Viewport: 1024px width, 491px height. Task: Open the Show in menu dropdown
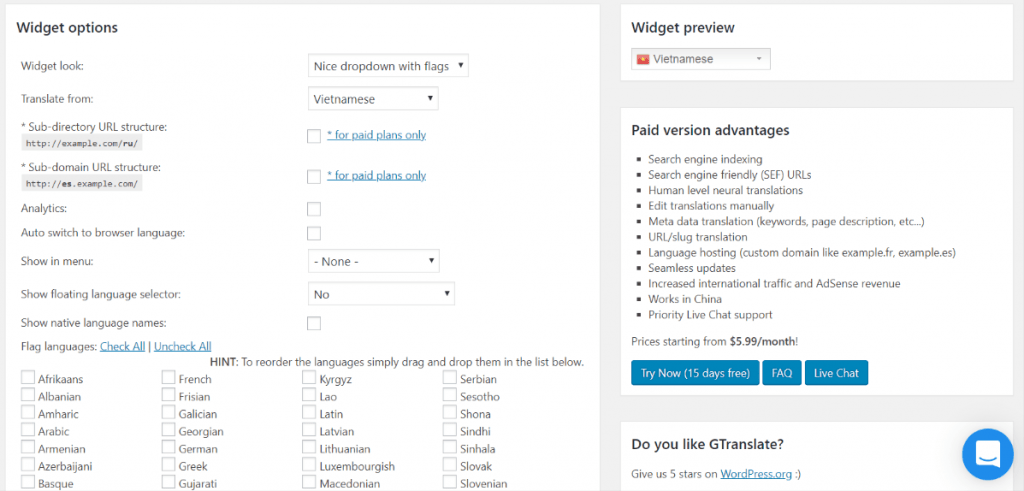(x=374, y=261)
